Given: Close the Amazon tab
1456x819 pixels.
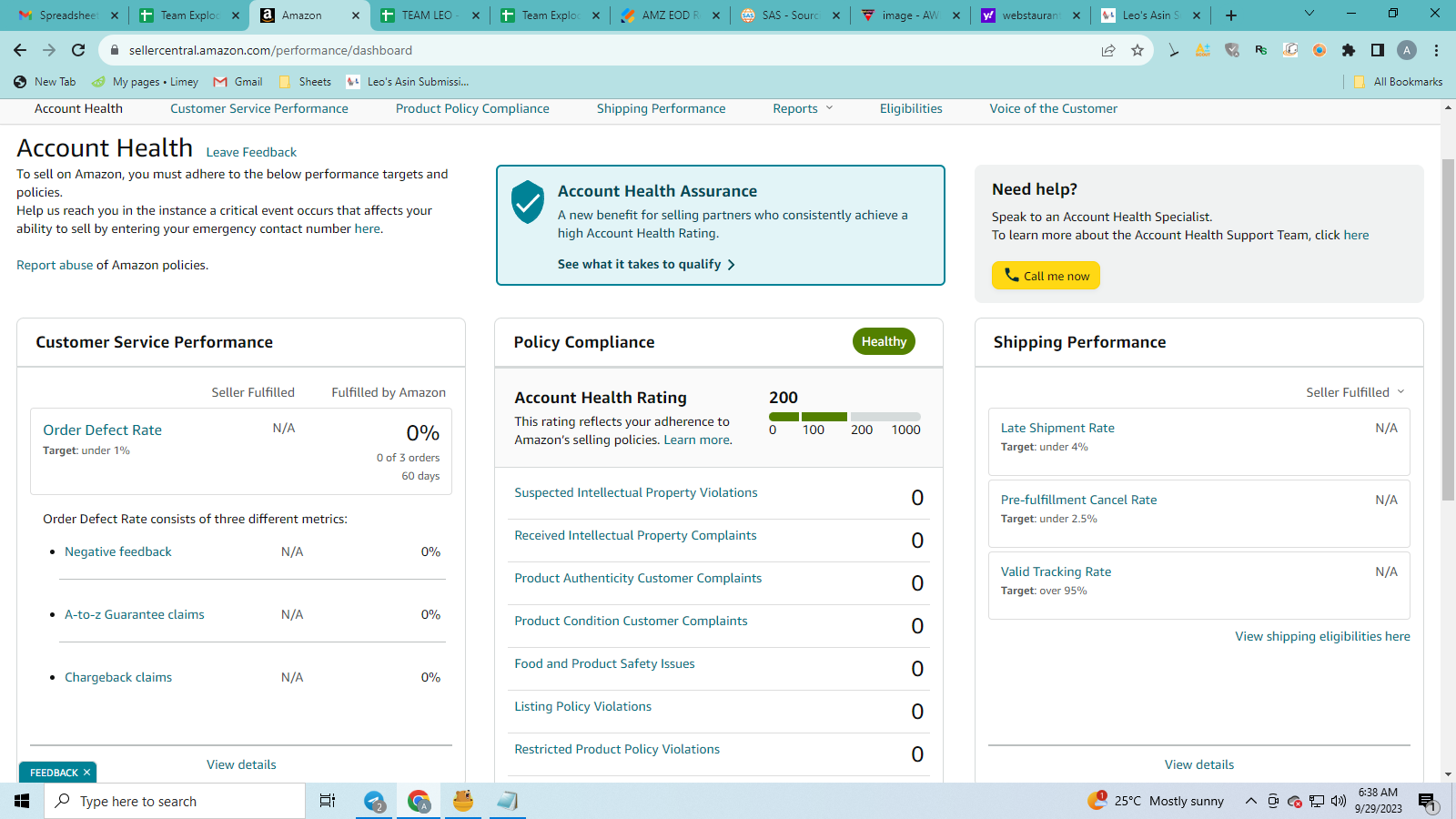Looking at the screenshot, I should pyautogui.click(x=356, y=15).
